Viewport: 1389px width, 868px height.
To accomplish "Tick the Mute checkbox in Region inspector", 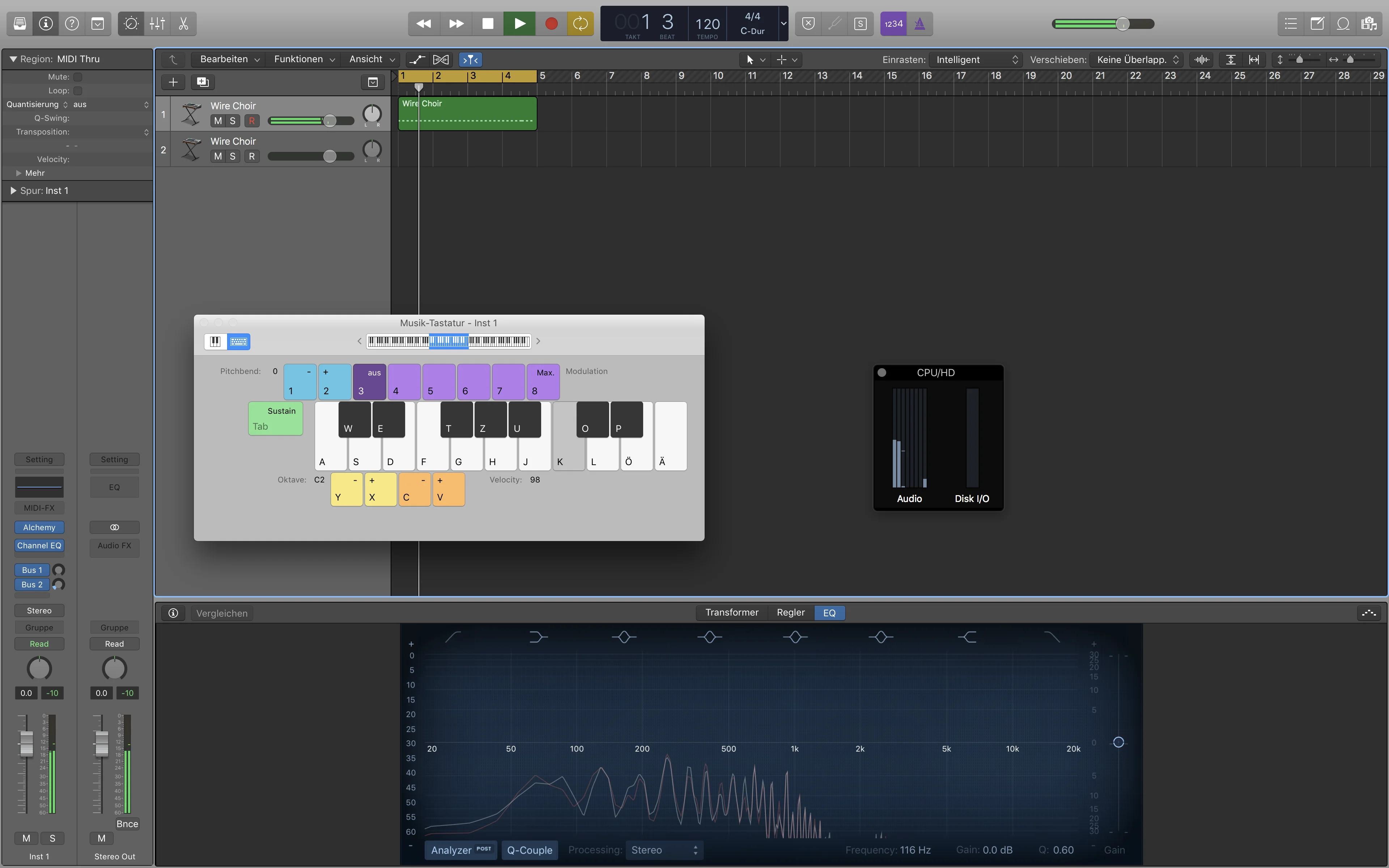I will pos(78,77).
